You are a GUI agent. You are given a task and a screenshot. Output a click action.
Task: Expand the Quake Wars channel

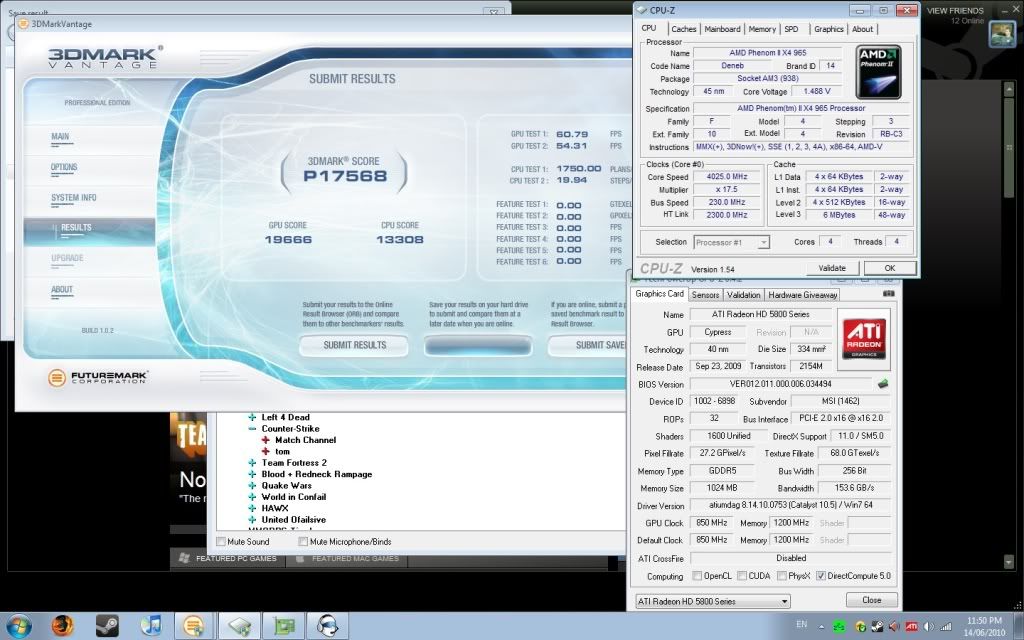click(x=252, y=486)
